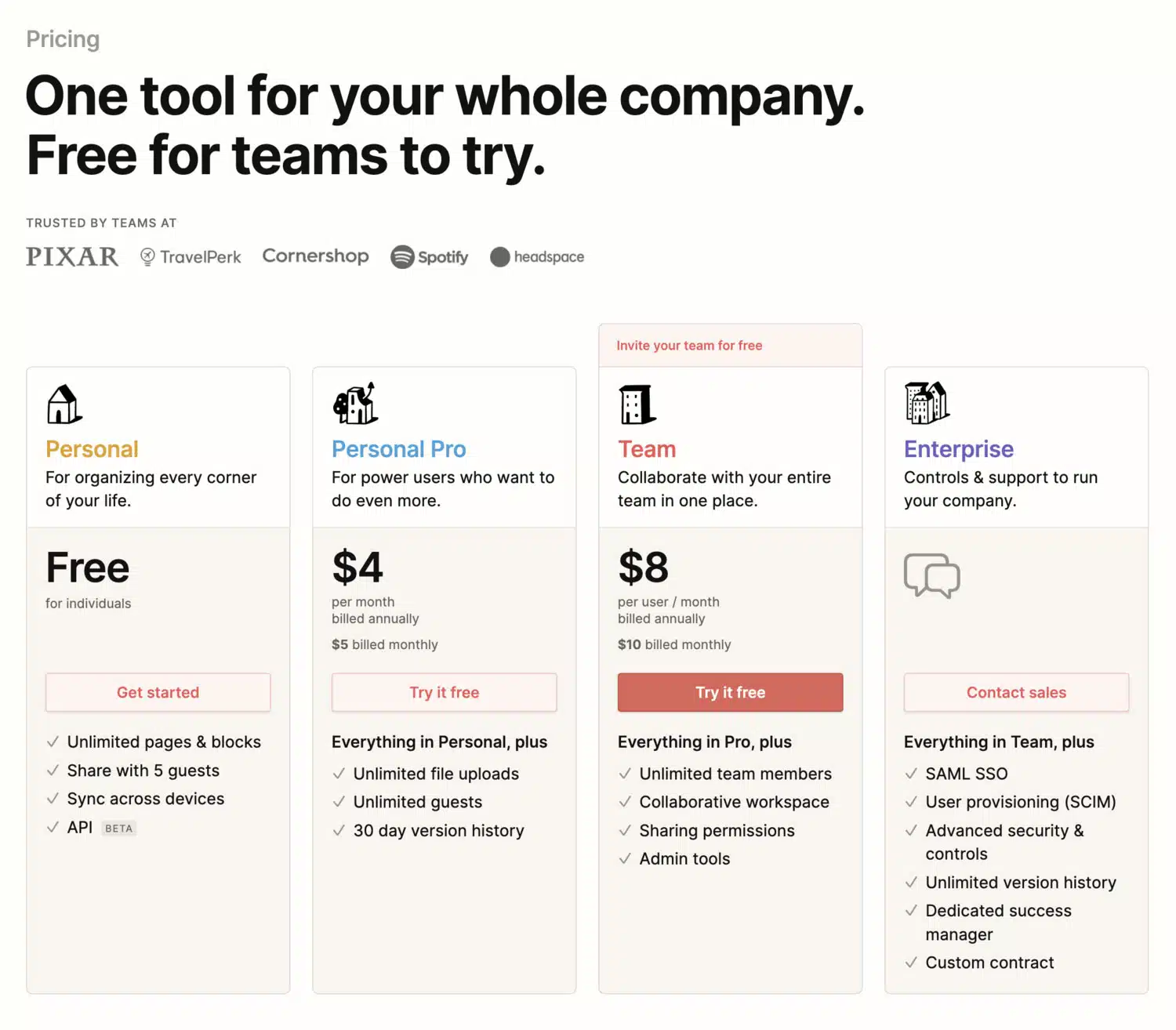Click the Invite your team for free banner
The width and height of the screenshot is (1176, 1030).
[689, 346]
